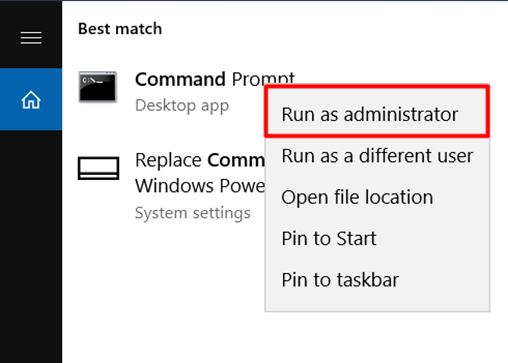Open the hamburger menu in the sidebar

[x=31, y=38]
